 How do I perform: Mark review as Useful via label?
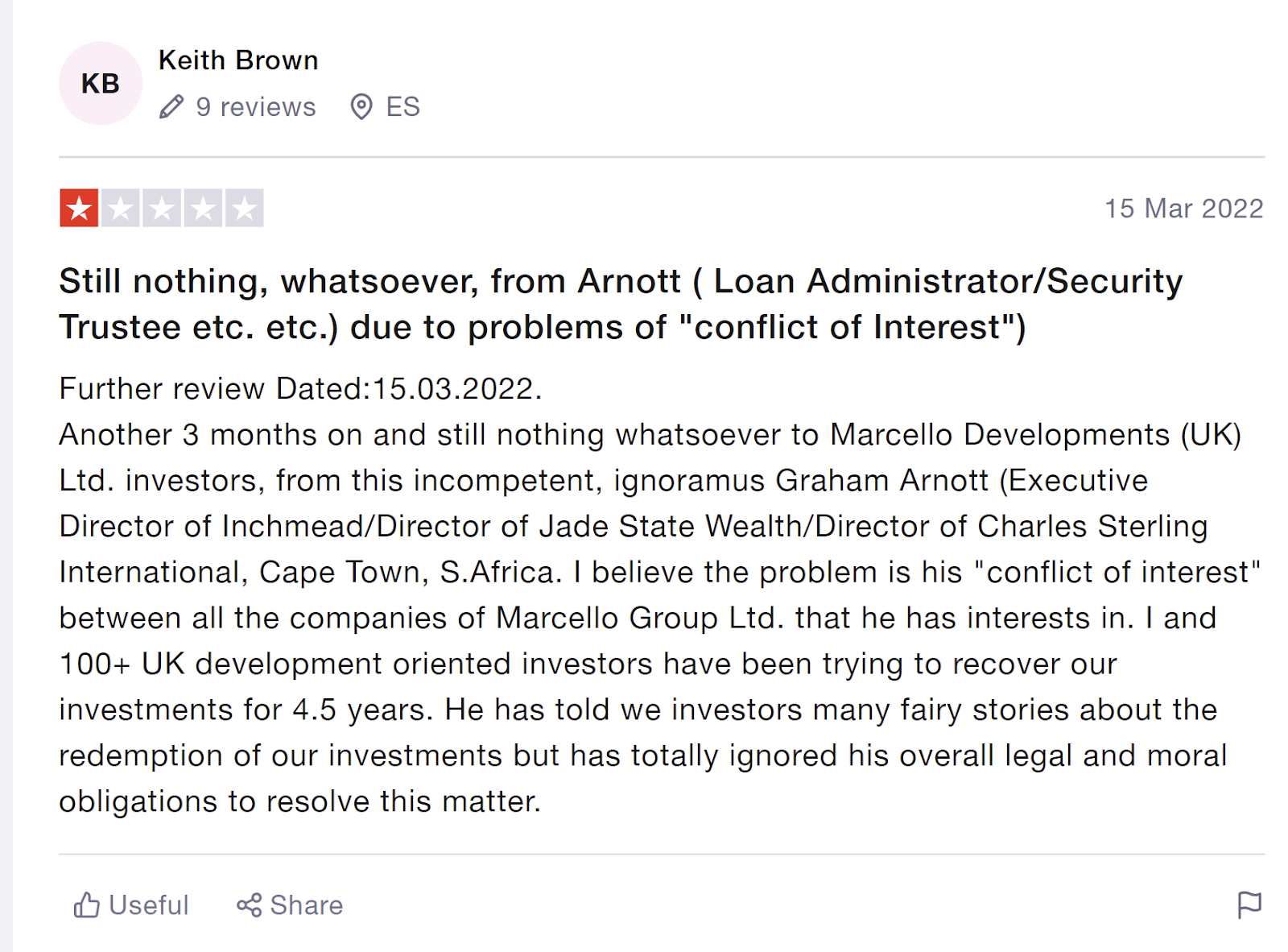pyautogui.click(x=149, y=905)
